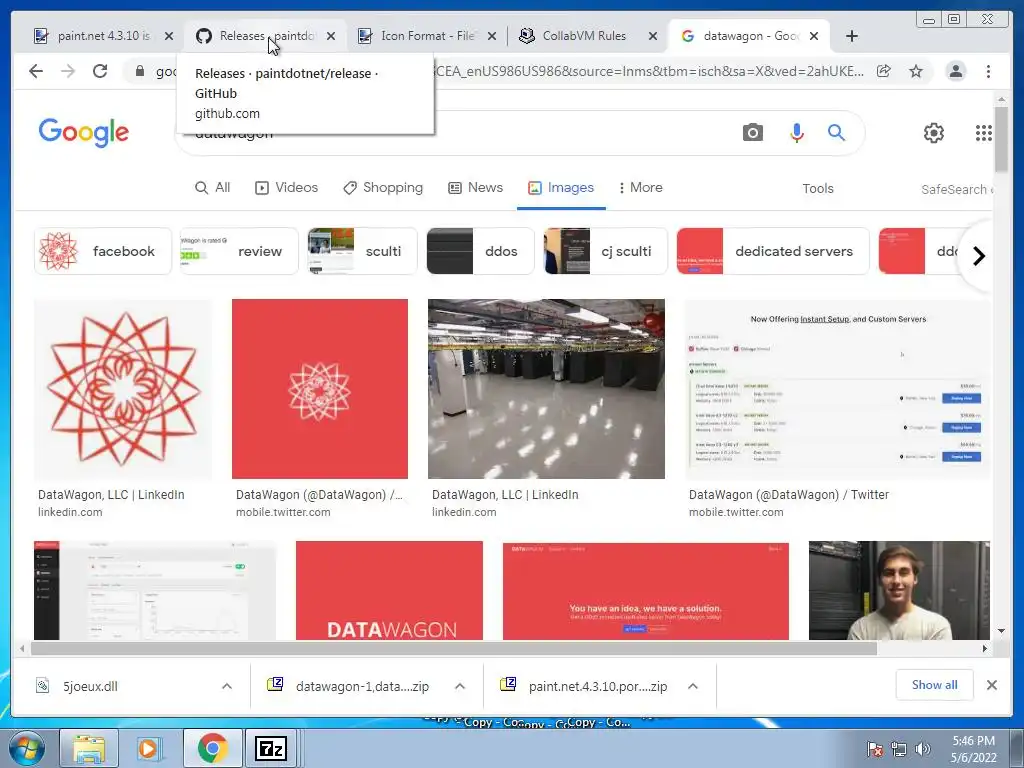Click the share page icon in address bar
1024x768 pixels.
point(884,71)
